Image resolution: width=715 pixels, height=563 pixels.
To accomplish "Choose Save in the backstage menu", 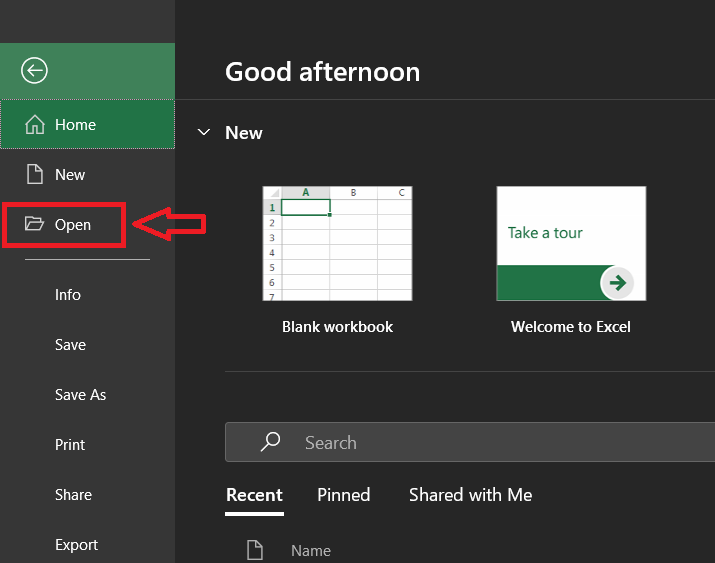I will click(70, 345).
